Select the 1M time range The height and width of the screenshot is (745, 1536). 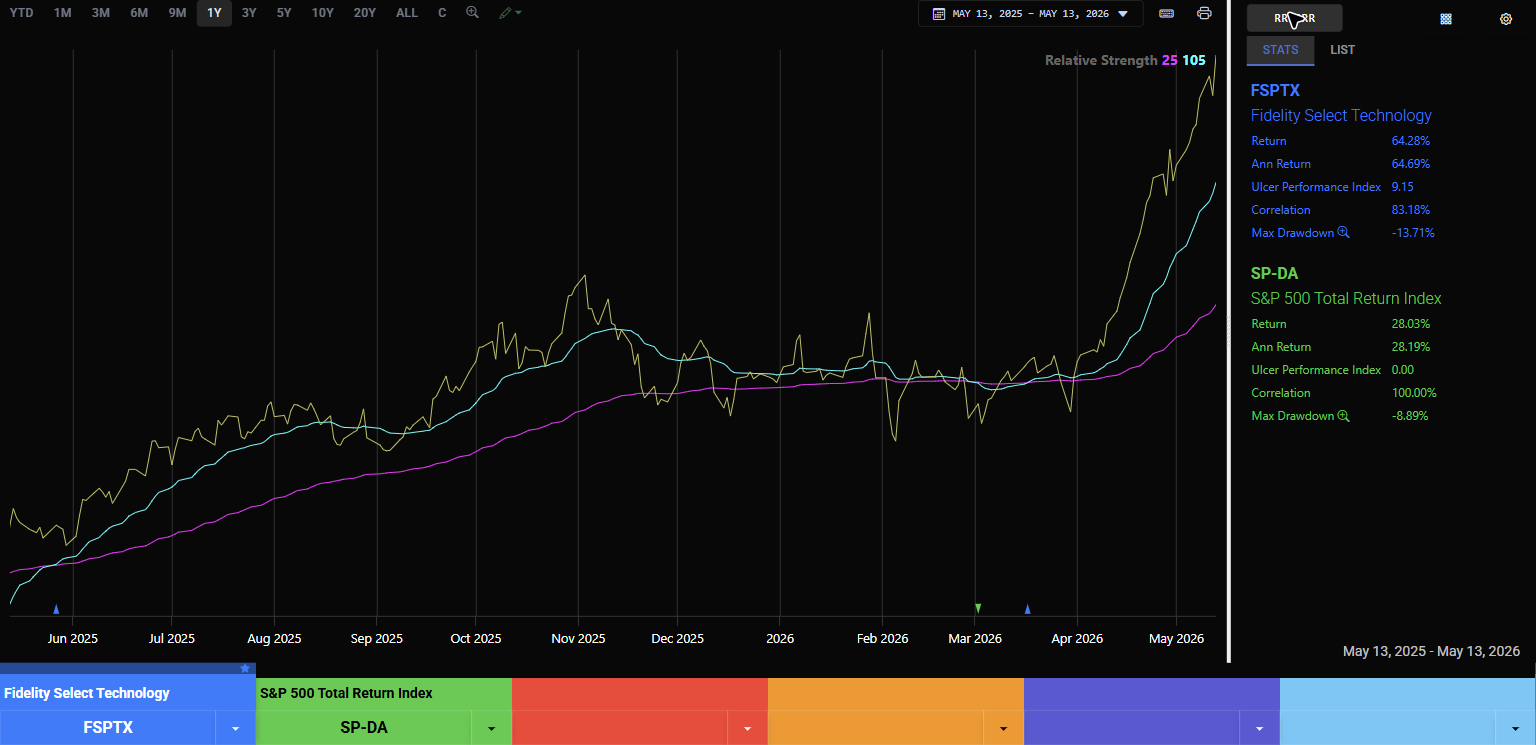tap(62, 13)
